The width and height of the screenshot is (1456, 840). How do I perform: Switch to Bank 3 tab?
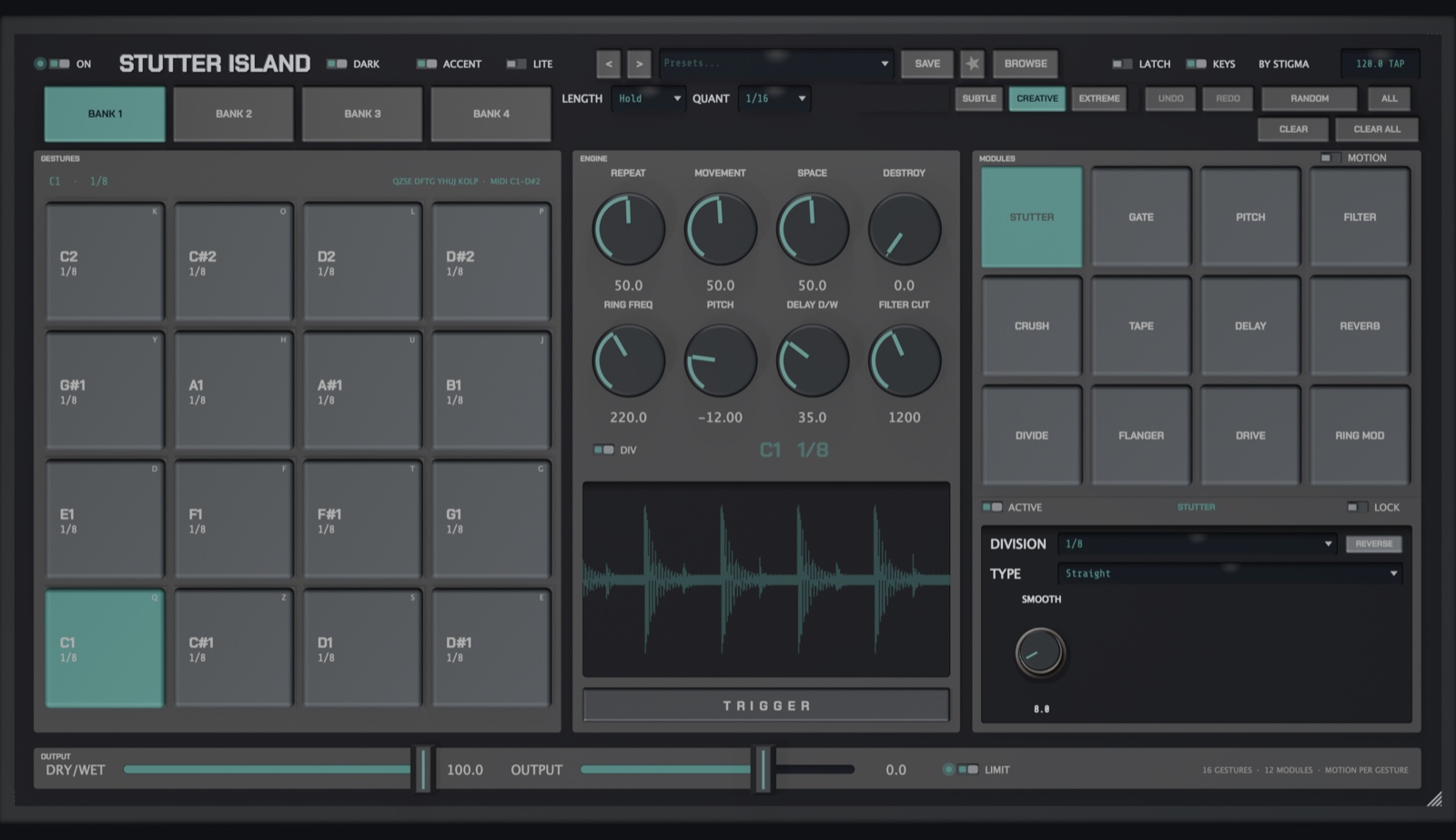[362, 114]
